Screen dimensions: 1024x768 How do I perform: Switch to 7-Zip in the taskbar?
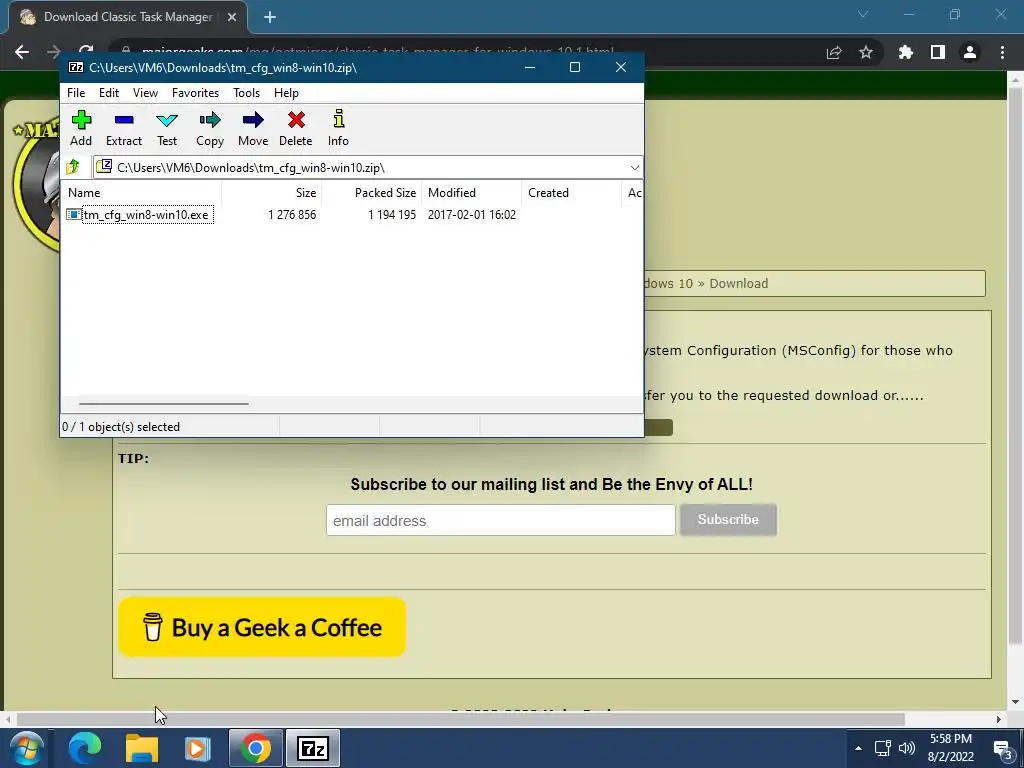[x=313, y=748]
